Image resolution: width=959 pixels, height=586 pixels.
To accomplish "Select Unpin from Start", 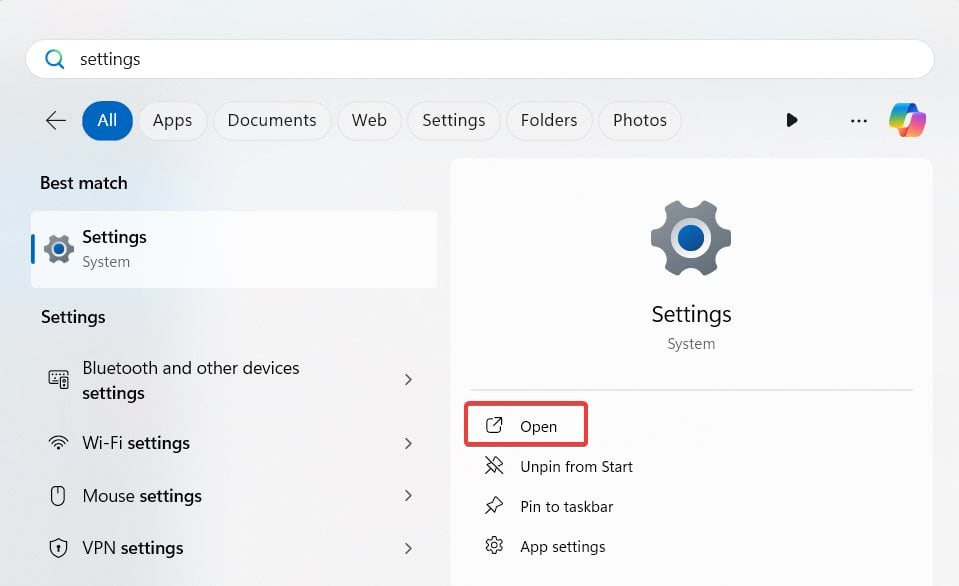I will [576, 467].
